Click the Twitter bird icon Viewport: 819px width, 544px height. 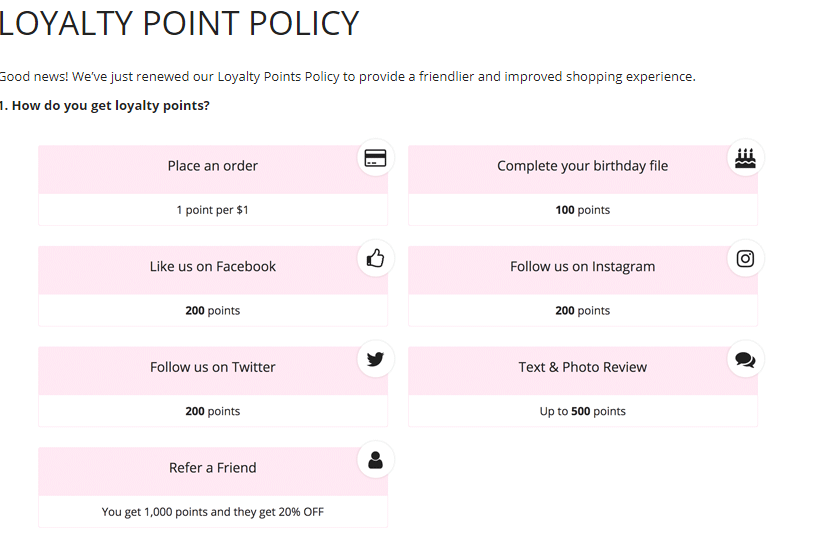point(375,359)
